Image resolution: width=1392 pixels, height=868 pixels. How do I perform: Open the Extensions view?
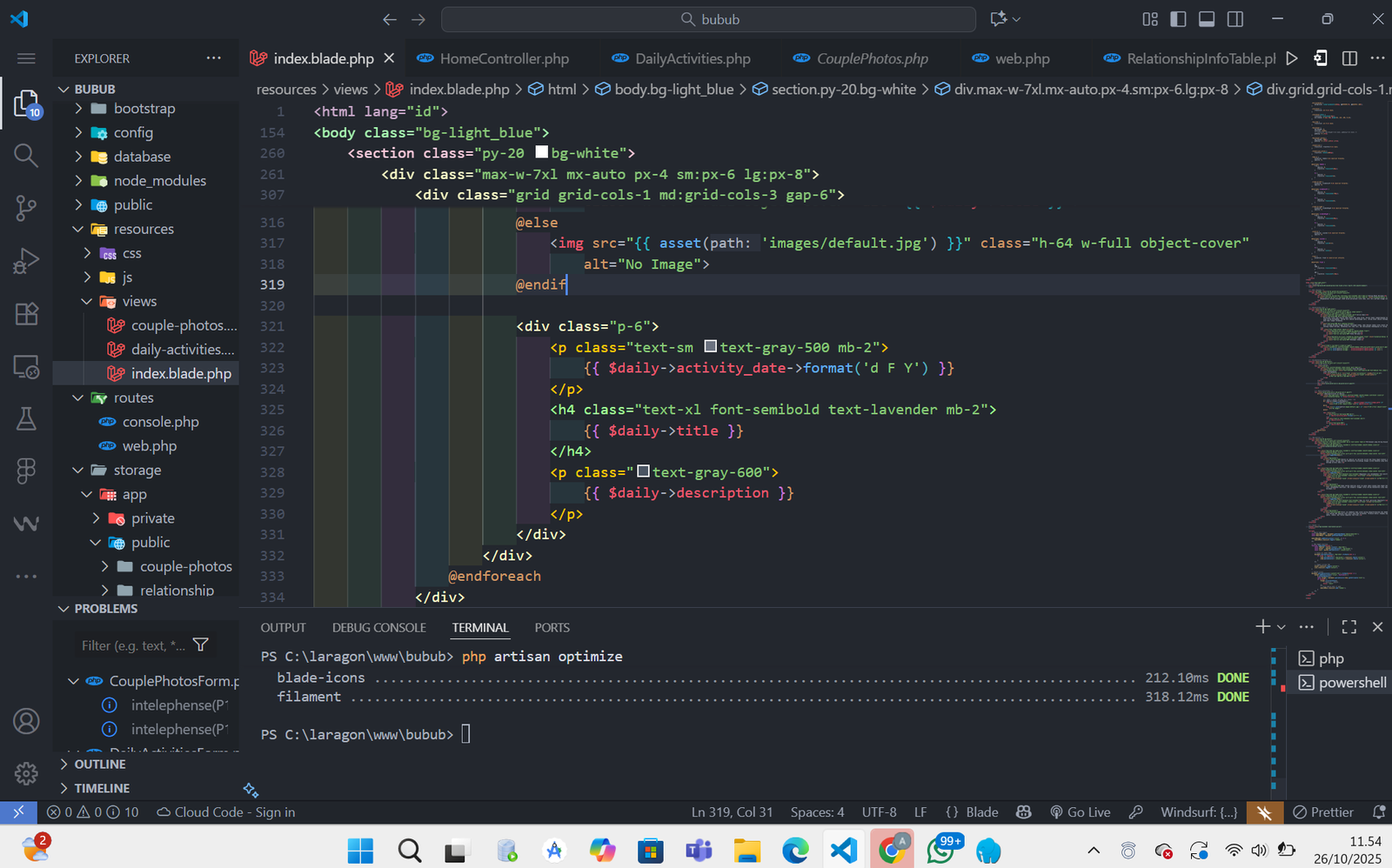pos(26,314)
